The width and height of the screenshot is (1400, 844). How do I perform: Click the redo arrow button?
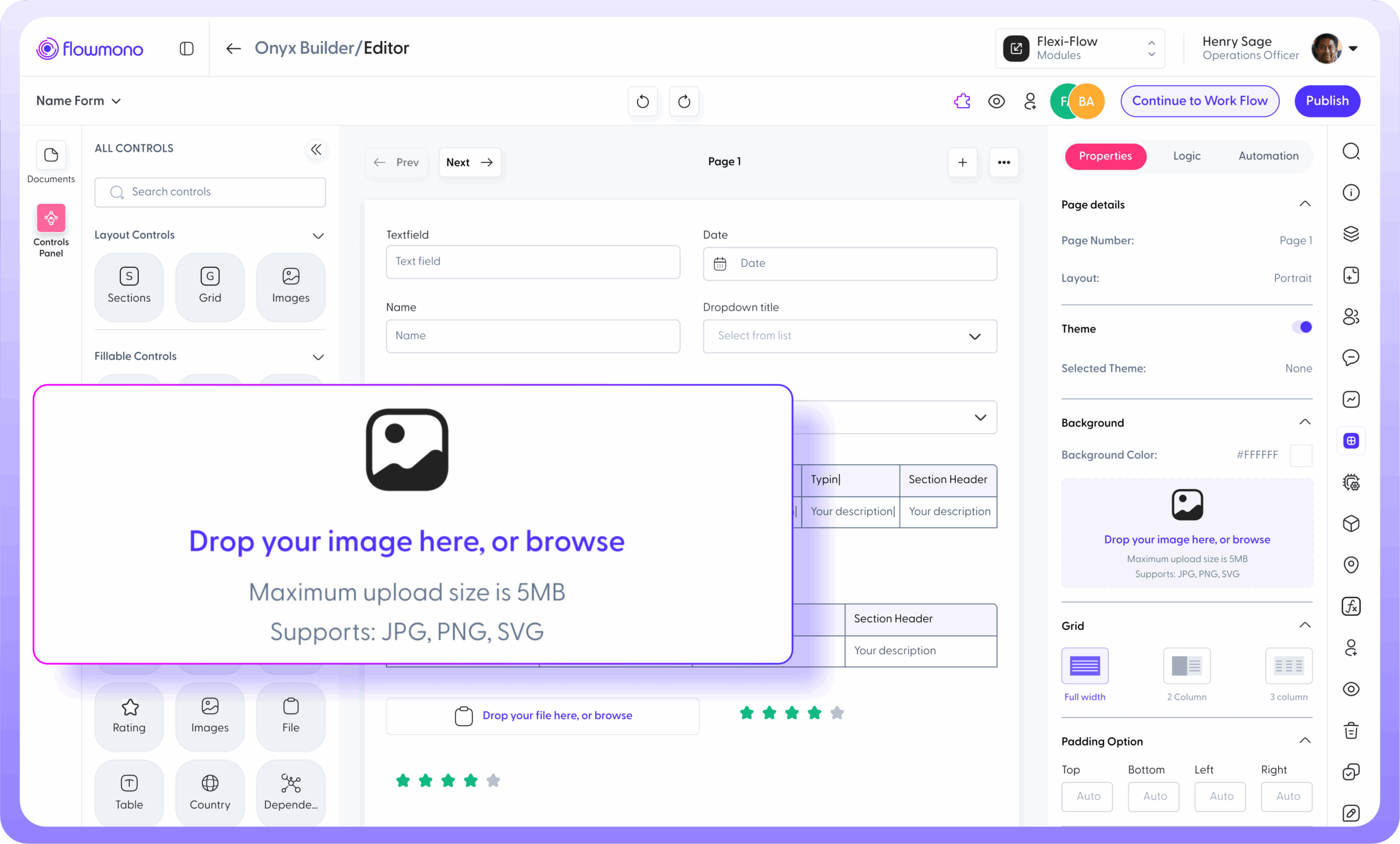coord(684,101)
